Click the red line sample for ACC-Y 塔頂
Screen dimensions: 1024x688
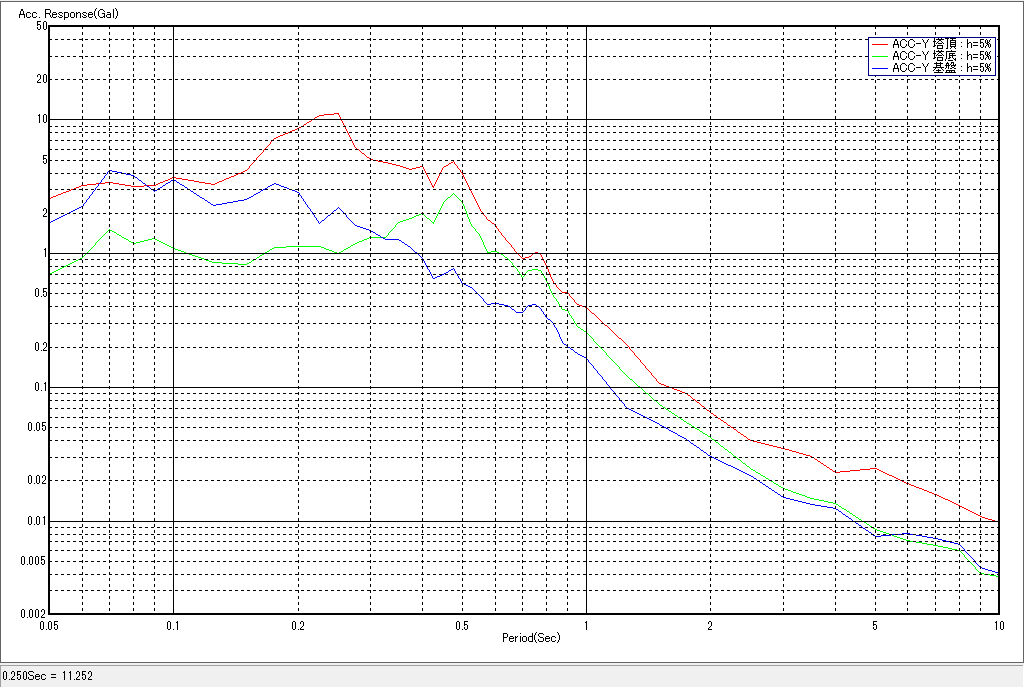(880, 44)
